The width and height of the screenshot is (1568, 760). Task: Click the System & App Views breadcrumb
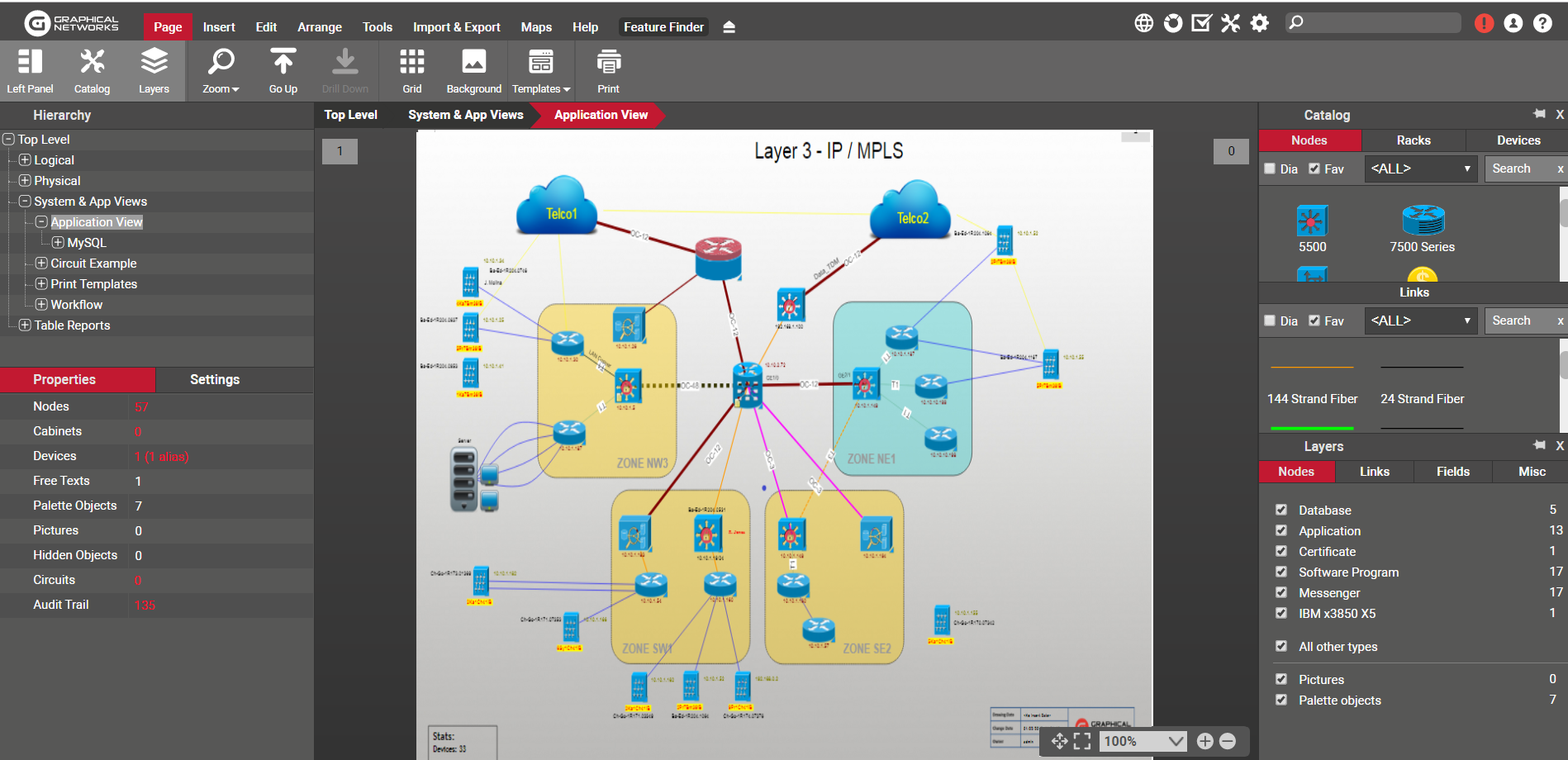(x=465, y=115)
